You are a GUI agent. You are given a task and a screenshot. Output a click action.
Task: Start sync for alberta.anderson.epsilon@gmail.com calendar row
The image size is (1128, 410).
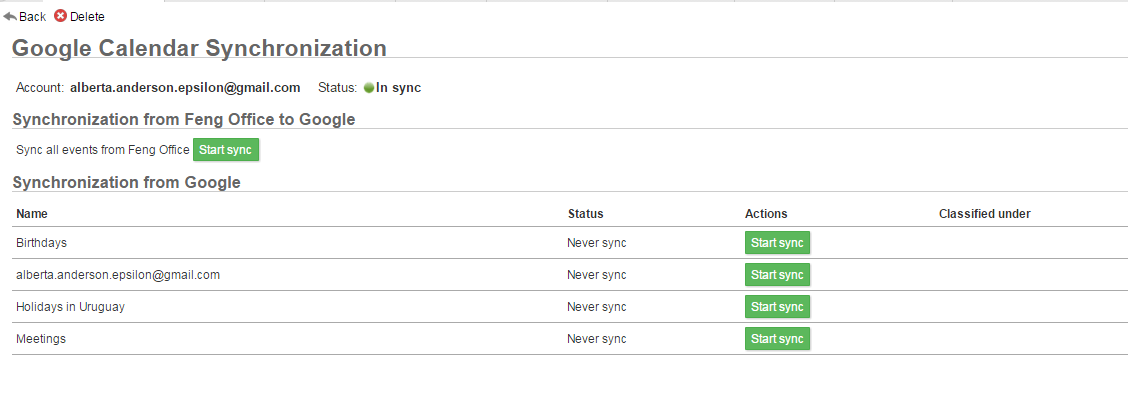coord(777,275)
